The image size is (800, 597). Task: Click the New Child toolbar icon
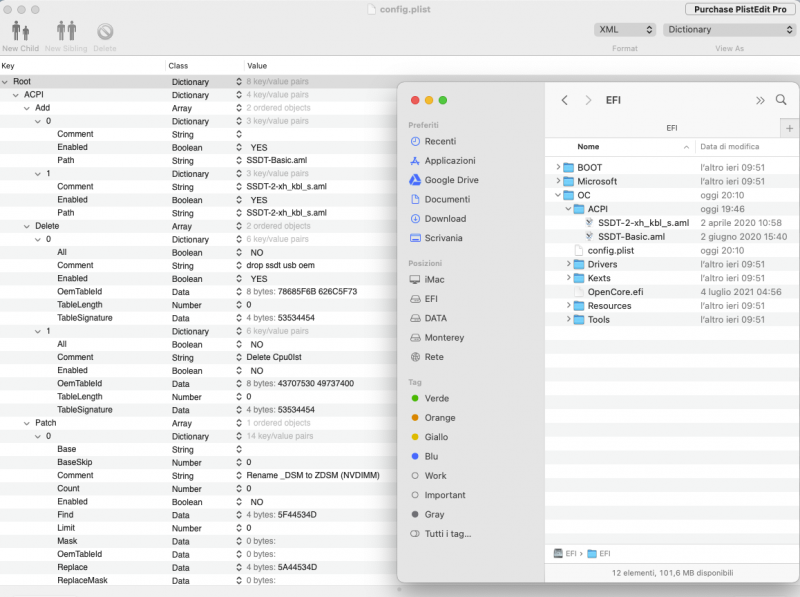tap(20, 33)
